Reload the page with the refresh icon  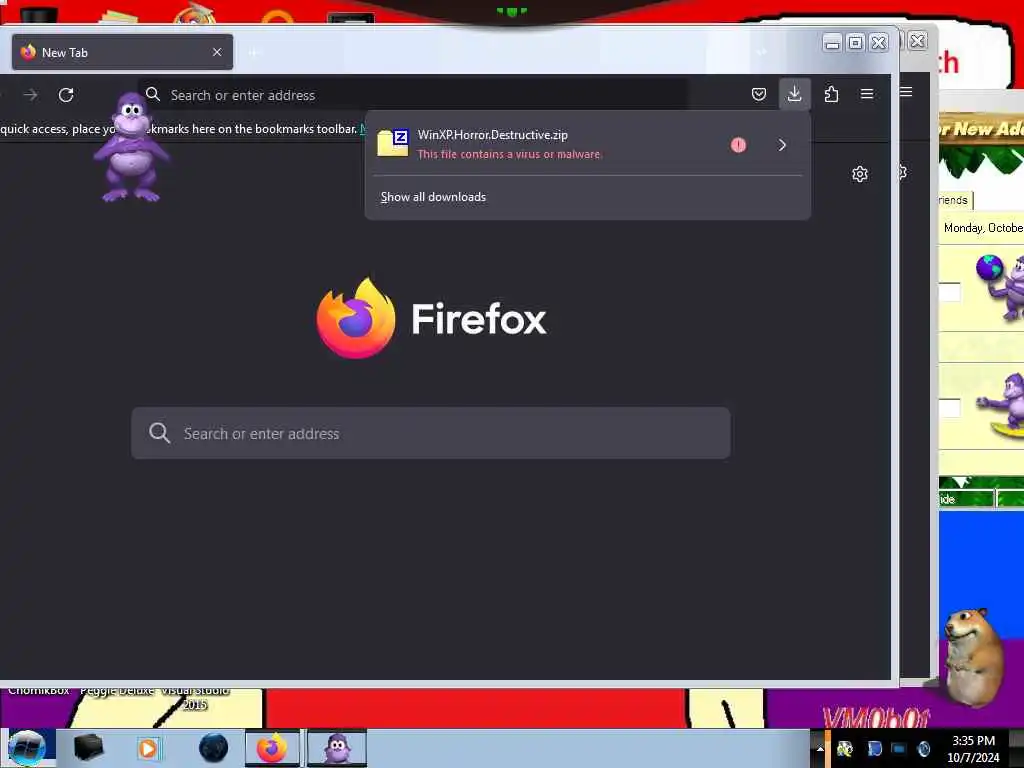(66, 95)
